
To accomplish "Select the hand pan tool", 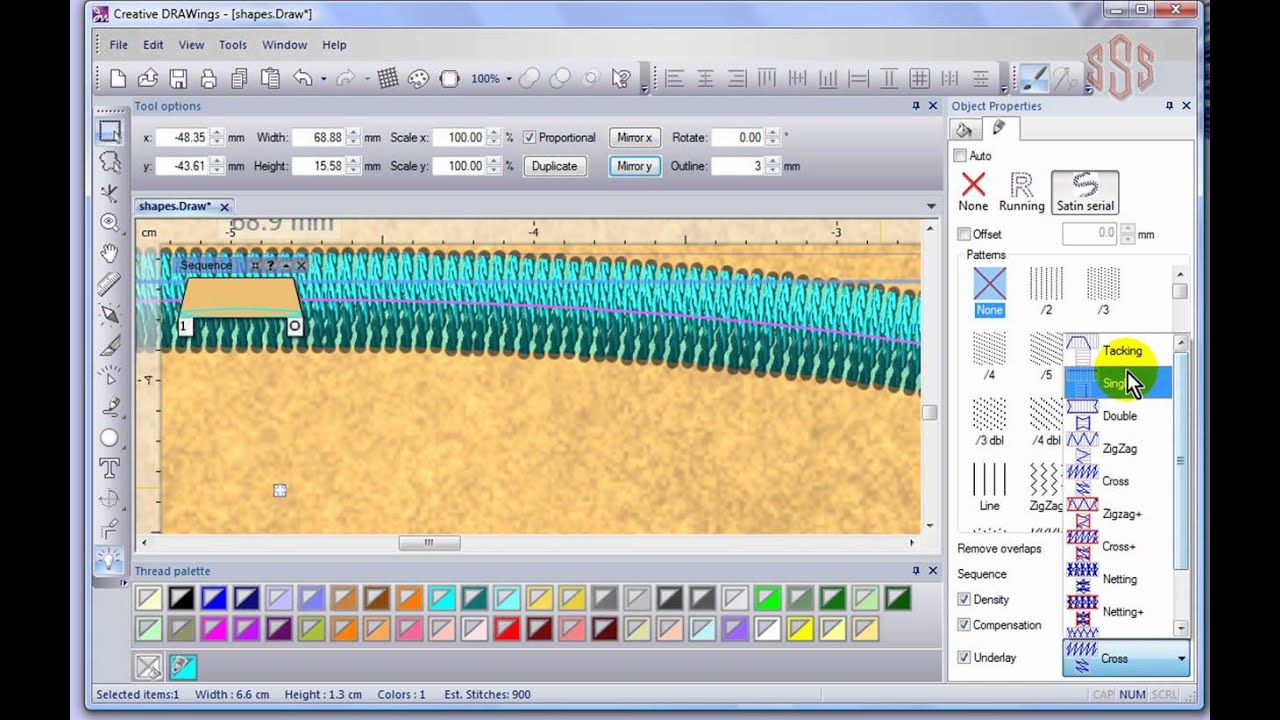I will [x=110, y=253].
